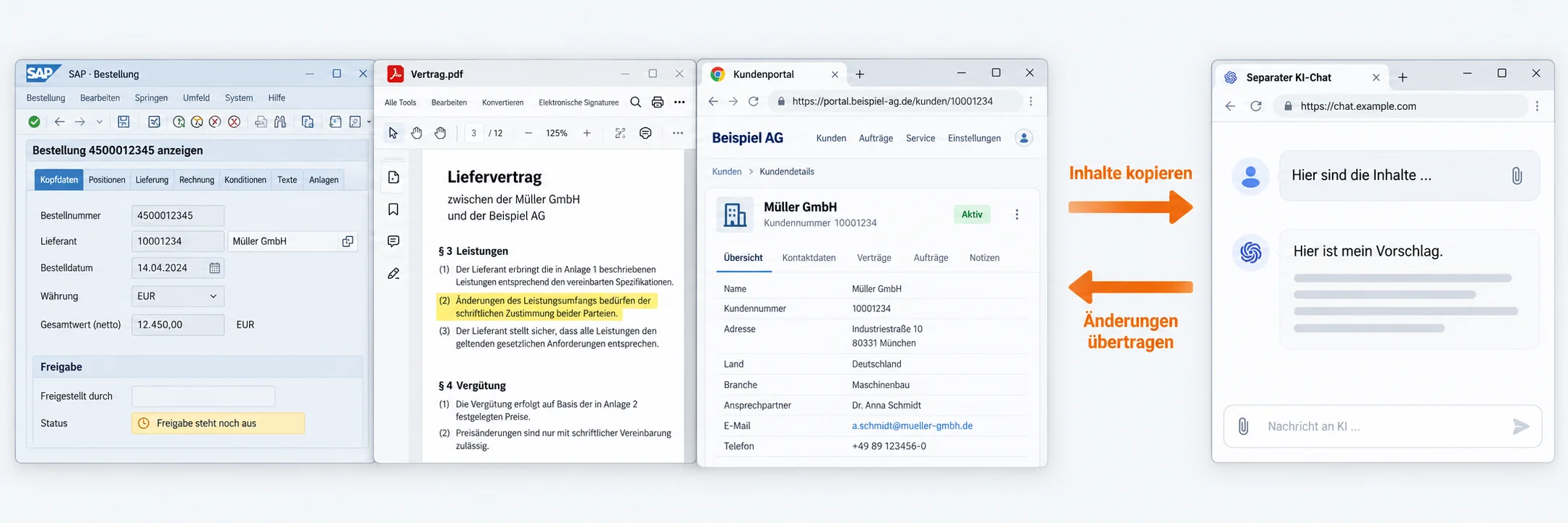Go to Kunden breadcrumb link
1568x523 pixels.
[x=726, y=172]
